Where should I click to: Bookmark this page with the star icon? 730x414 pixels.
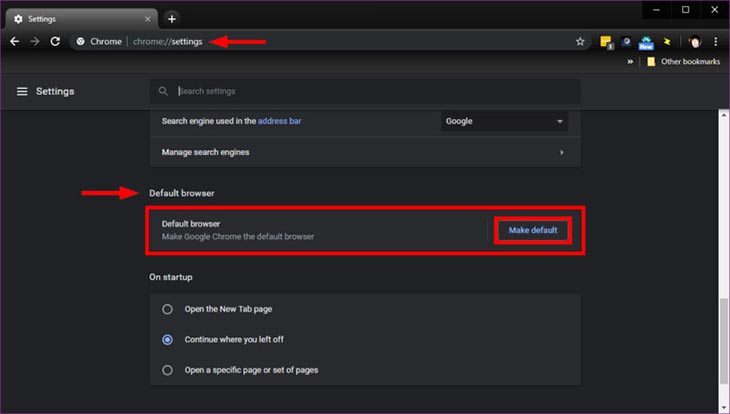point(580,42)
